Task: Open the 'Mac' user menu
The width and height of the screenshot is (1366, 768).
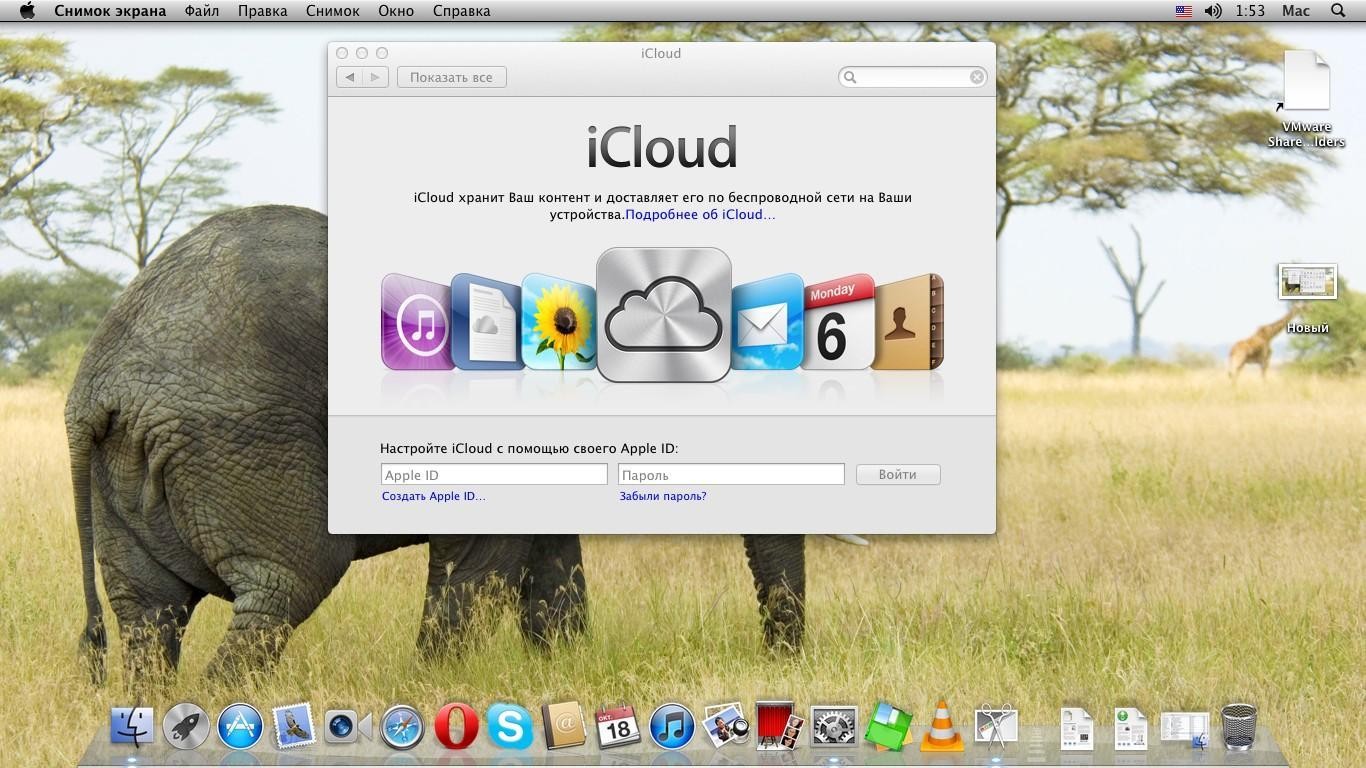Action: tap(1296, 11)
